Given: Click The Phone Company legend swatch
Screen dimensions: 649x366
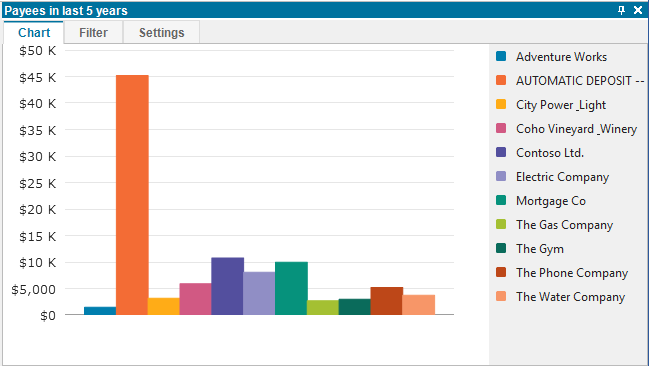Looking at the screenshot, I should 501,272.
